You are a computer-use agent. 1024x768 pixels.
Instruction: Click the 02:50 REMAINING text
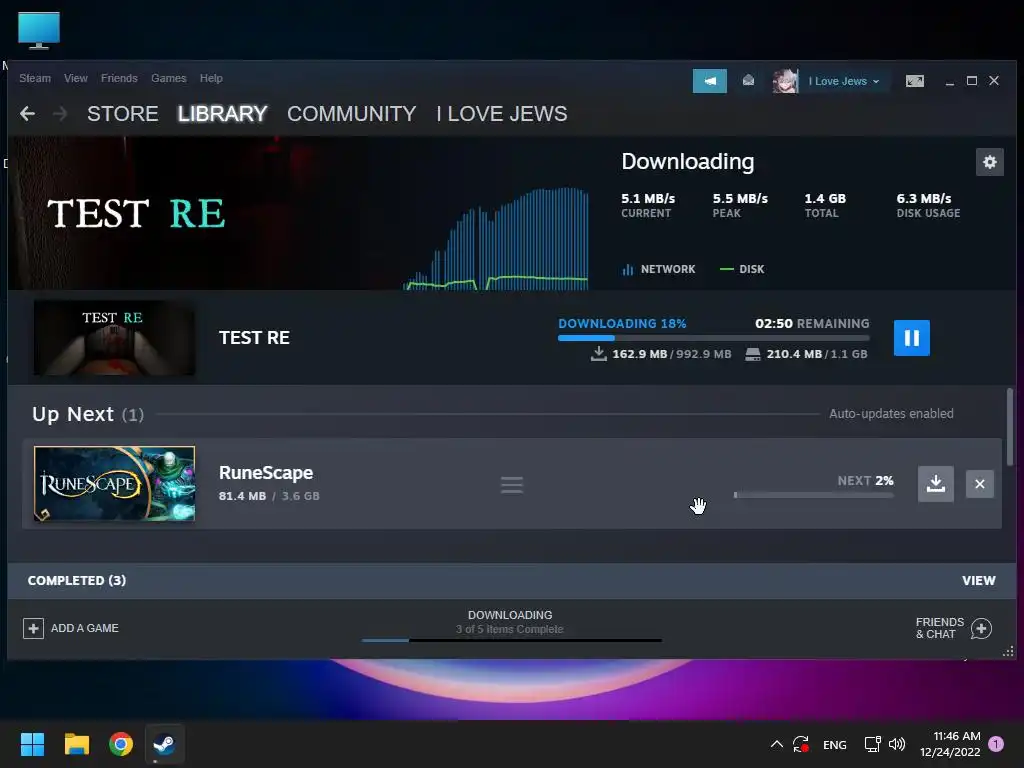pyautogui.click(x=812, y=323)
